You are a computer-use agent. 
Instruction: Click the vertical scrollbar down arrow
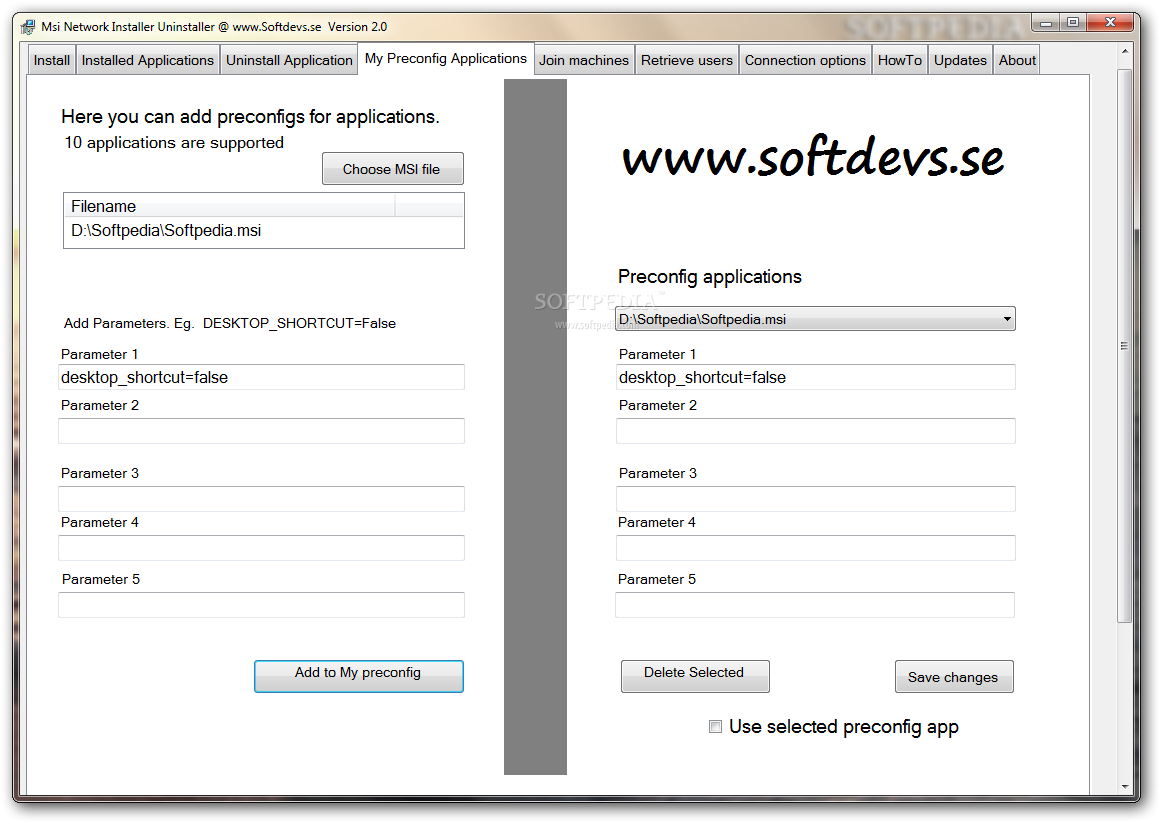pyautogui.click(x=1125, y=786)
